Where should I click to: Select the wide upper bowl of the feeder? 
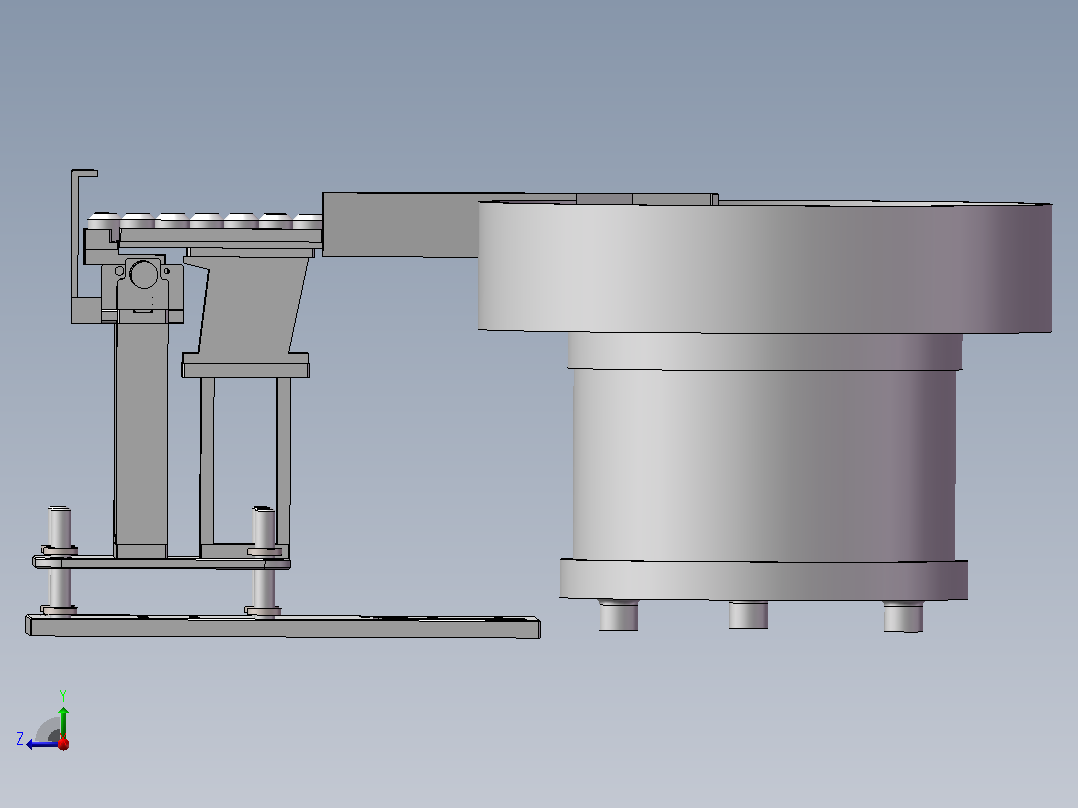(764, 267)
